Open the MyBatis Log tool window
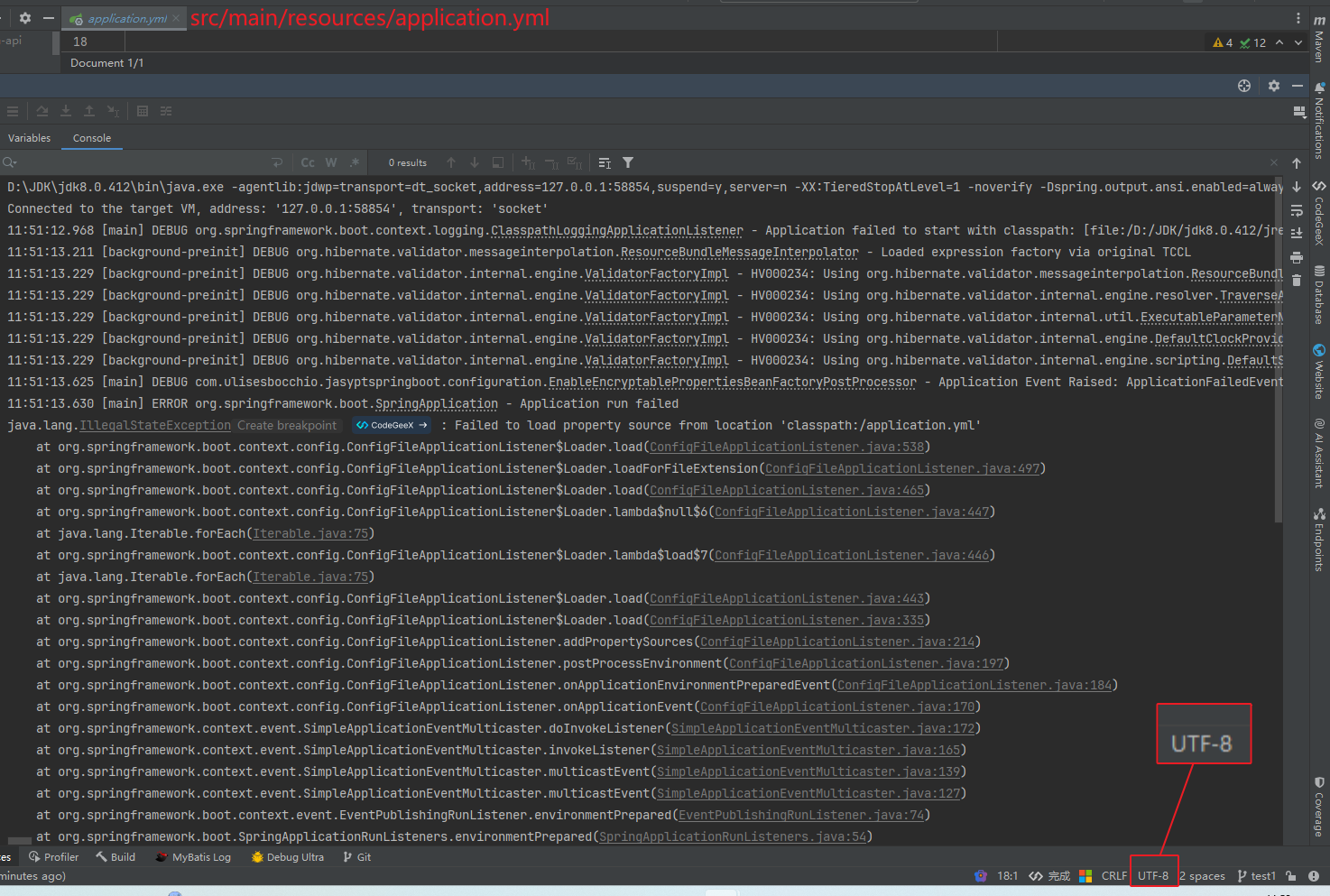 (193, 857)
